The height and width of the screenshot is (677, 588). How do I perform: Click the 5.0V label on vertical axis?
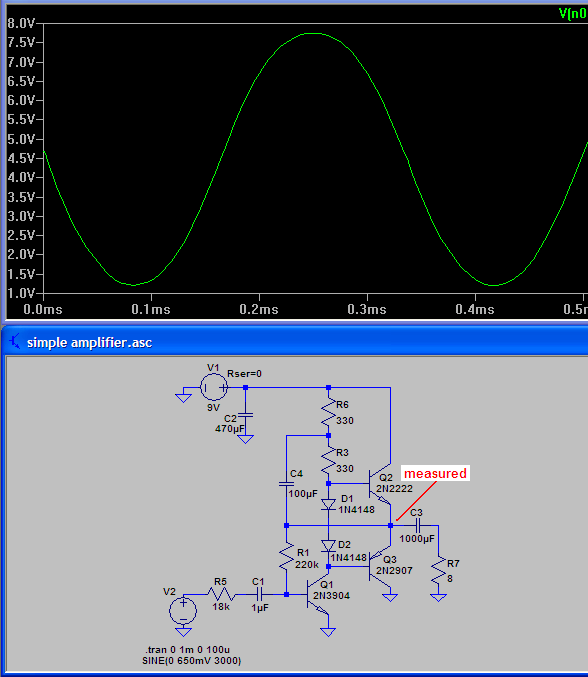(20, 139)
